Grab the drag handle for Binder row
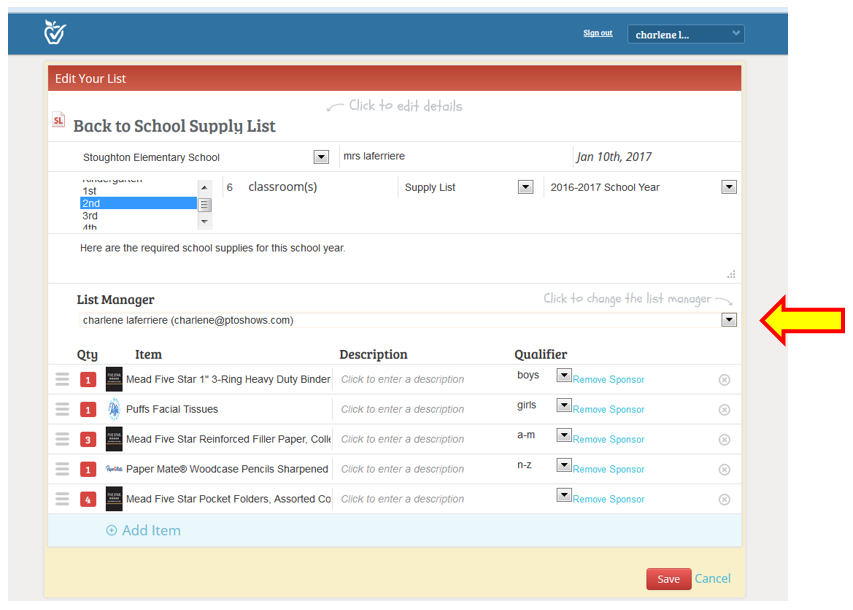Viewport: 853px width, 610px height. tap(63, 379)
